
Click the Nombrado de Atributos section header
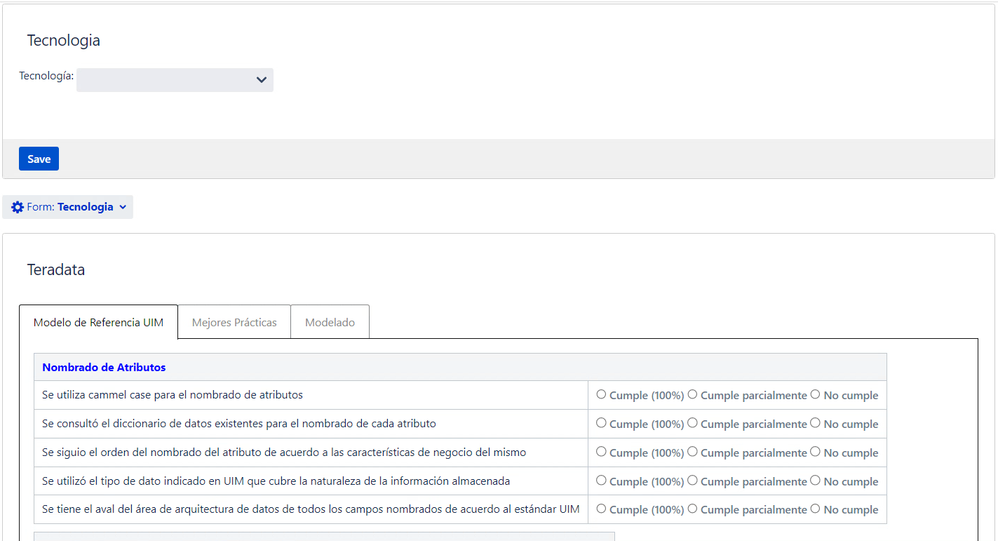coord(104,367)
